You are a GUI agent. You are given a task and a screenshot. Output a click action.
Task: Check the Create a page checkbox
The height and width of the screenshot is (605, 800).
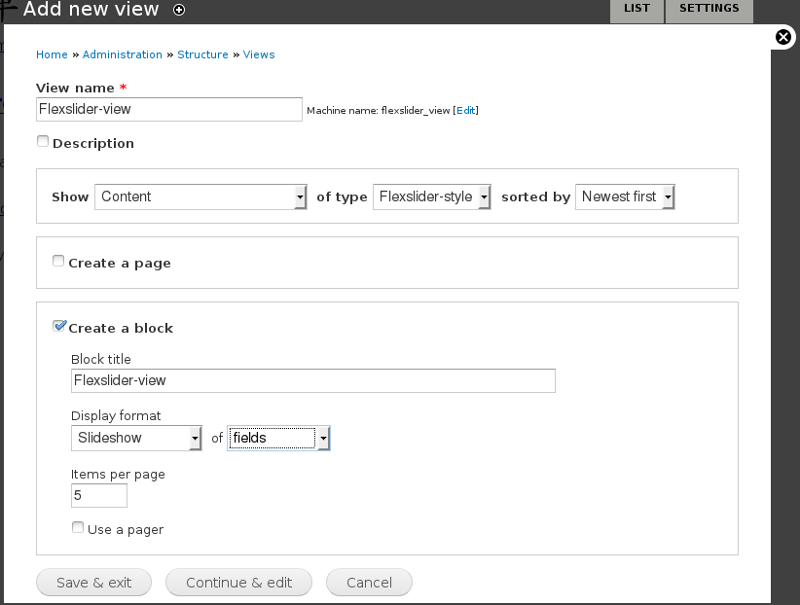[58, 261]
